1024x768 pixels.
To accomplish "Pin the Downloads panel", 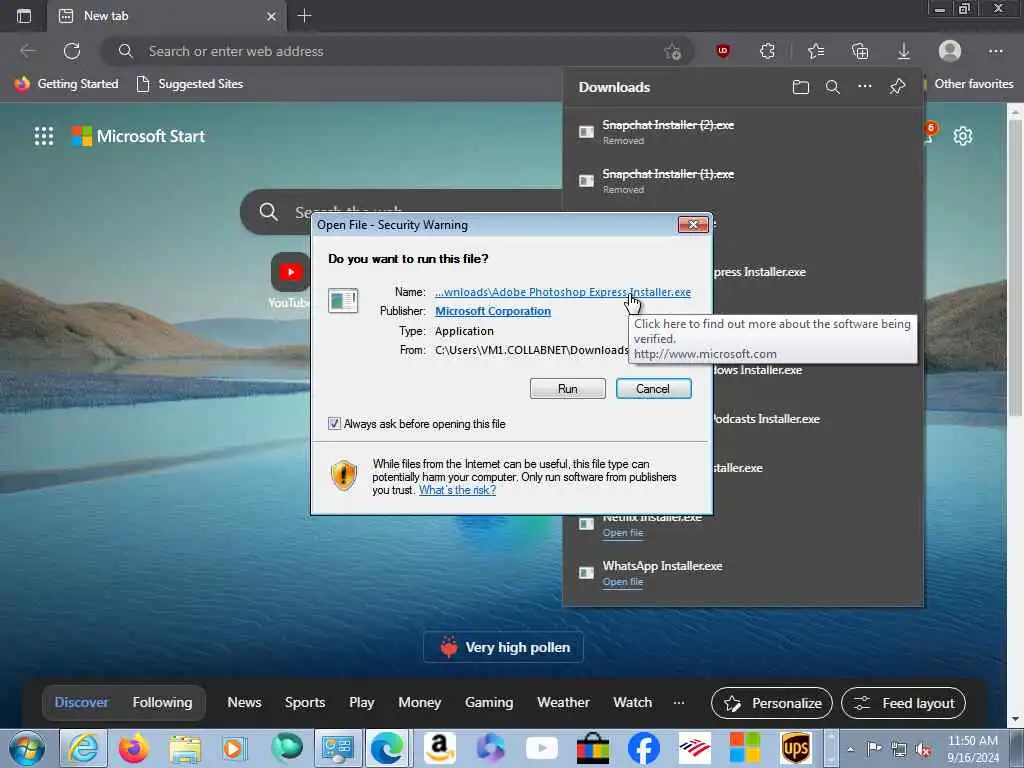I will tap(897, 86).
